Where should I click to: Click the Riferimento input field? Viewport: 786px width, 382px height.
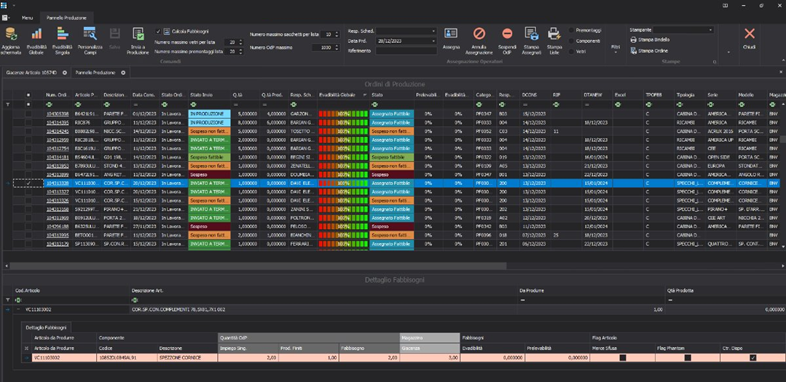(x=406, y=51)
